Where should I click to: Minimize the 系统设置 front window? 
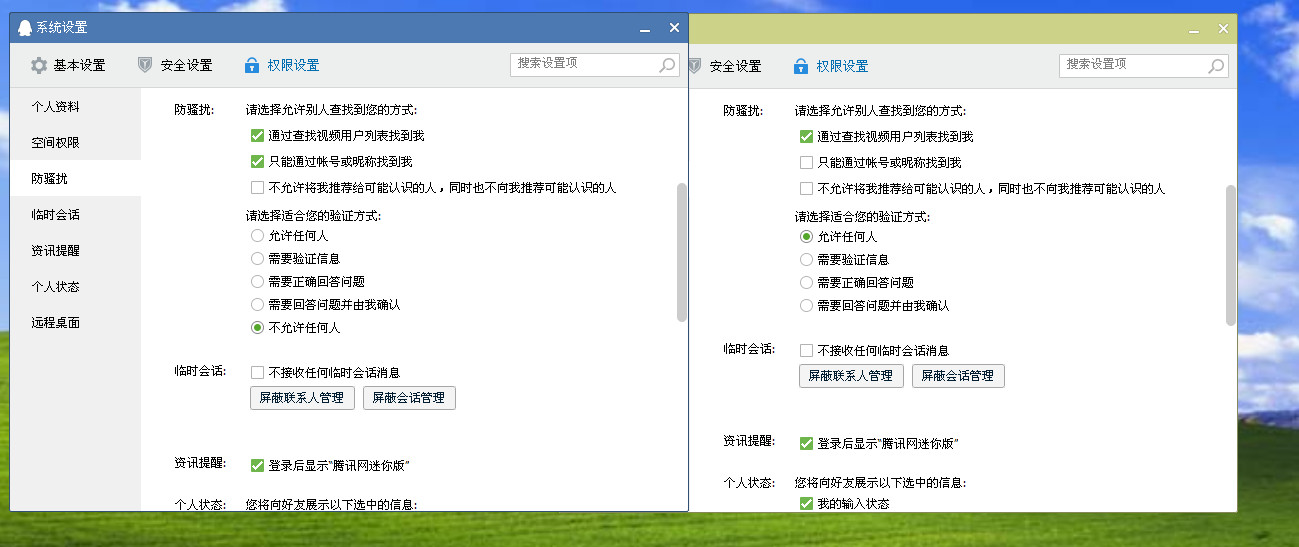[x=646, y=29]
